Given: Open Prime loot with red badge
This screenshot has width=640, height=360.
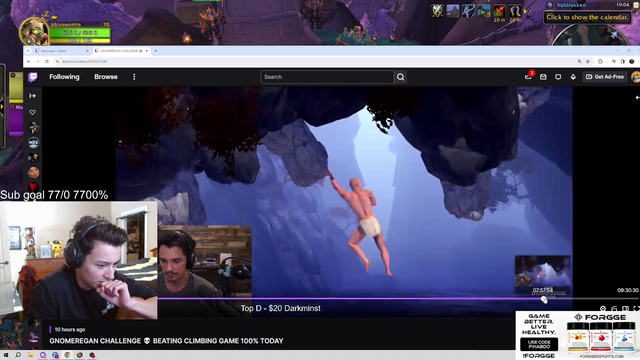Looking at the screenshot, I should [529, 76].
